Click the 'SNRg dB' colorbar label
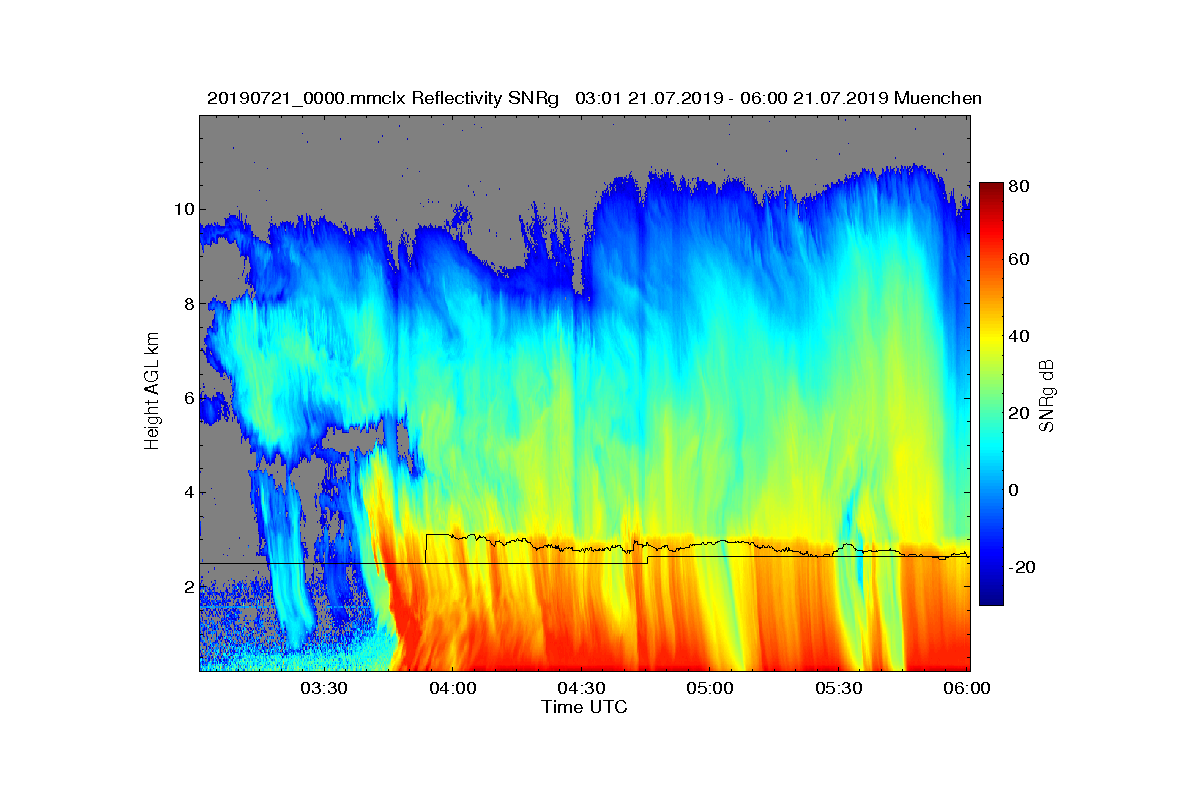1200x800 pixels. (1046, 396)
